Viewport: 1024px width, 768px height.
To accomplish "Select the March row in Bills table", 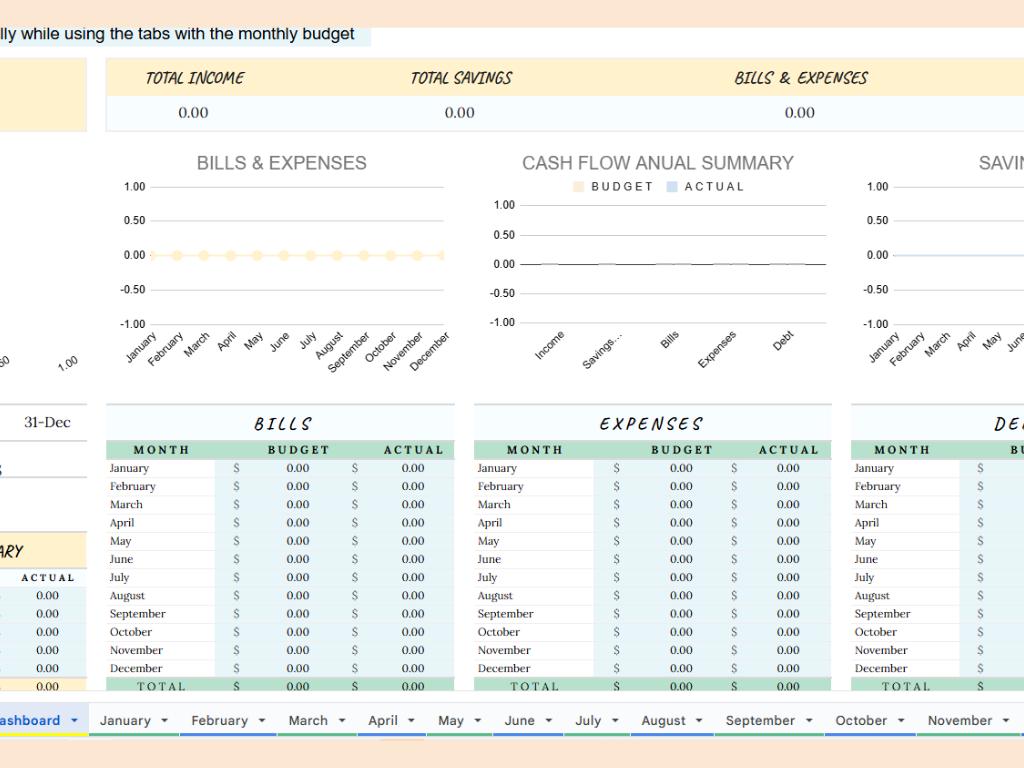I will click(280, 505).
